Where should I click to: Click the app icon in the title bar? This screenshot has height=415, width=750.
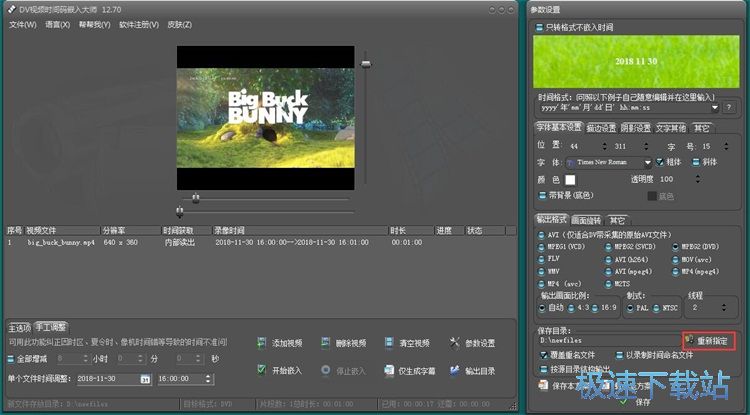pos(12,9)
